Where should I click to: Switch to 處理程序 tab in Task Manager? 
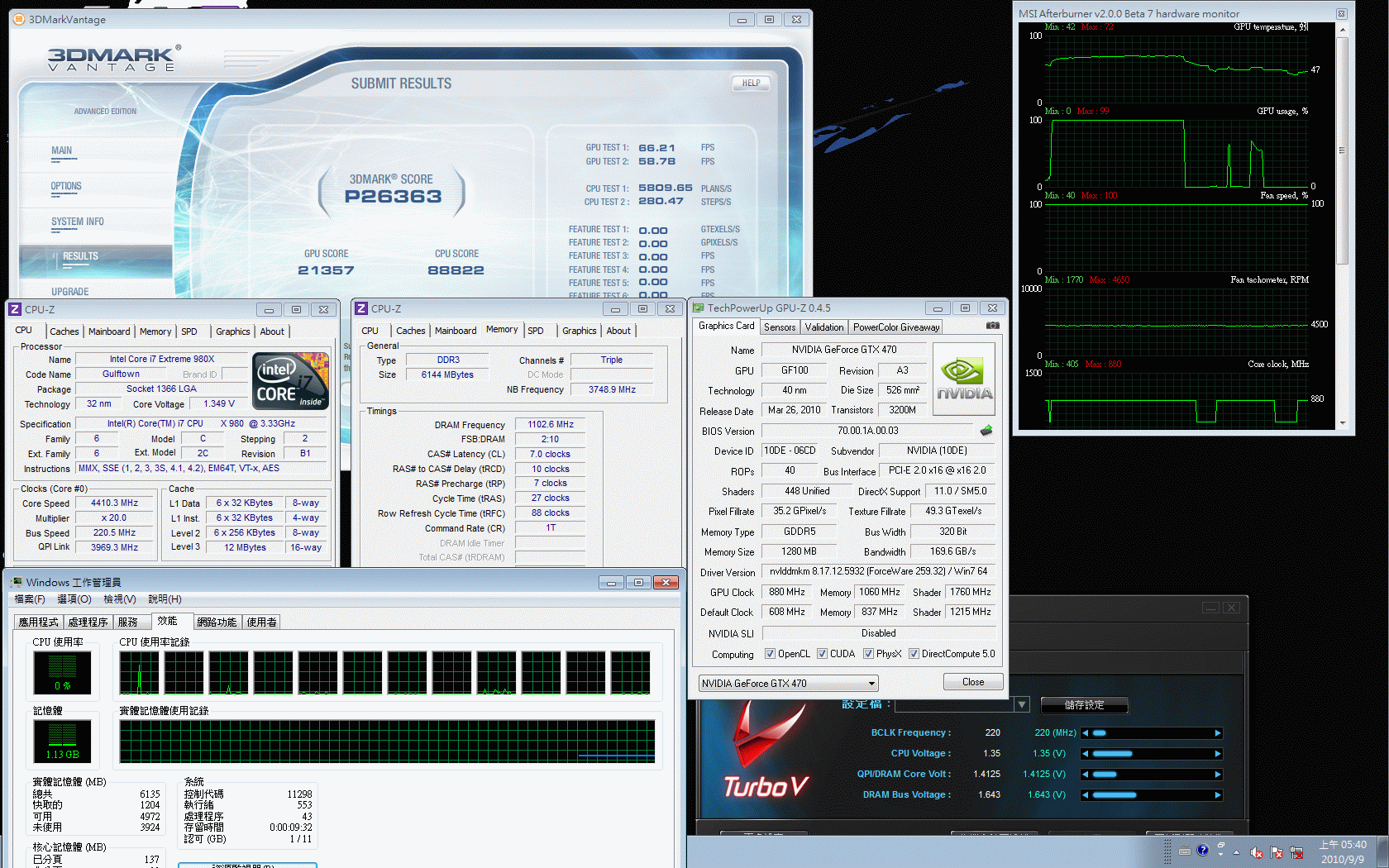pyautogui.click(x=88, y=622)
